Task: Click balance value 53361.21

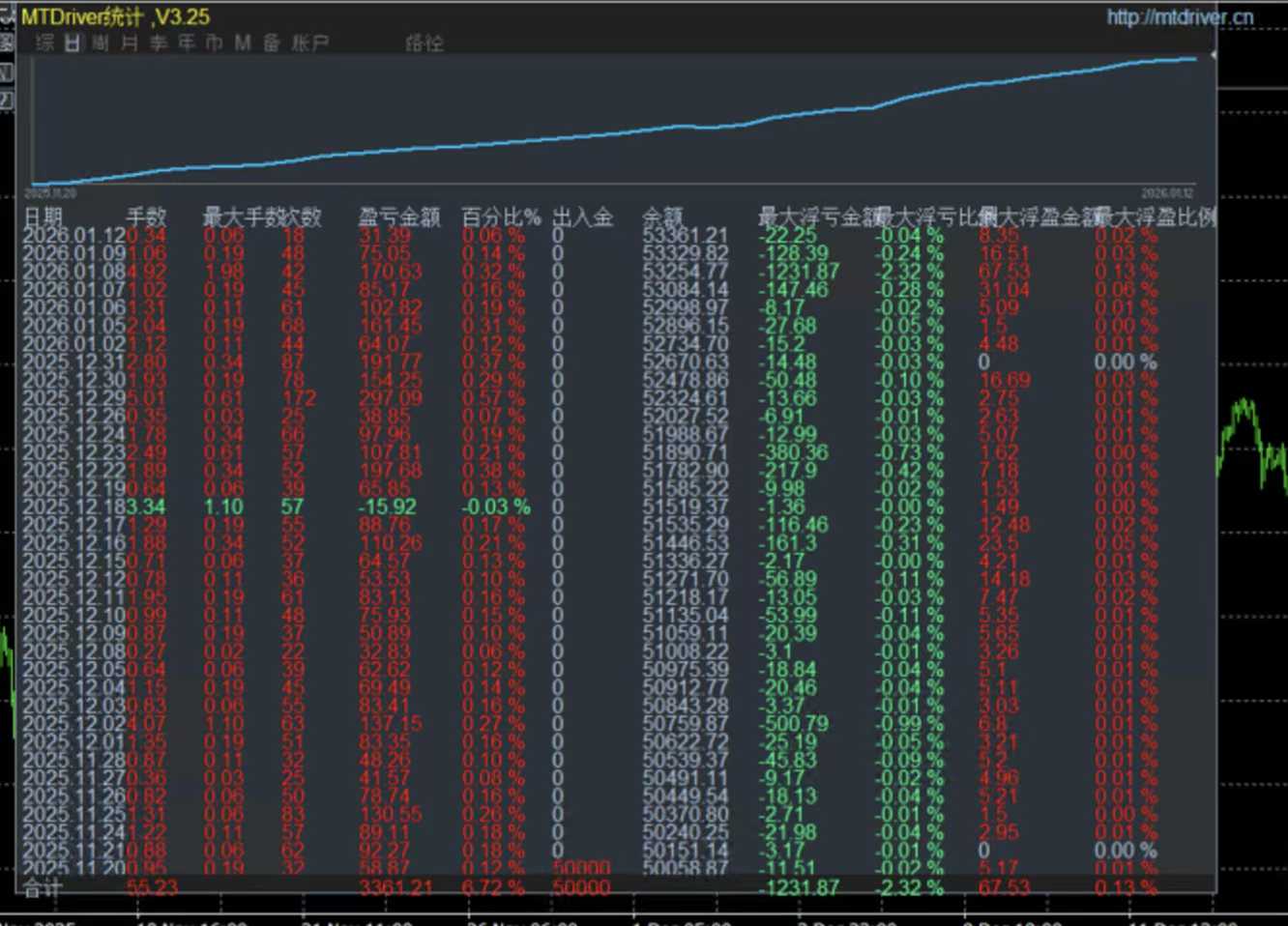Action: pyautogui.click(x=686, y=235)
